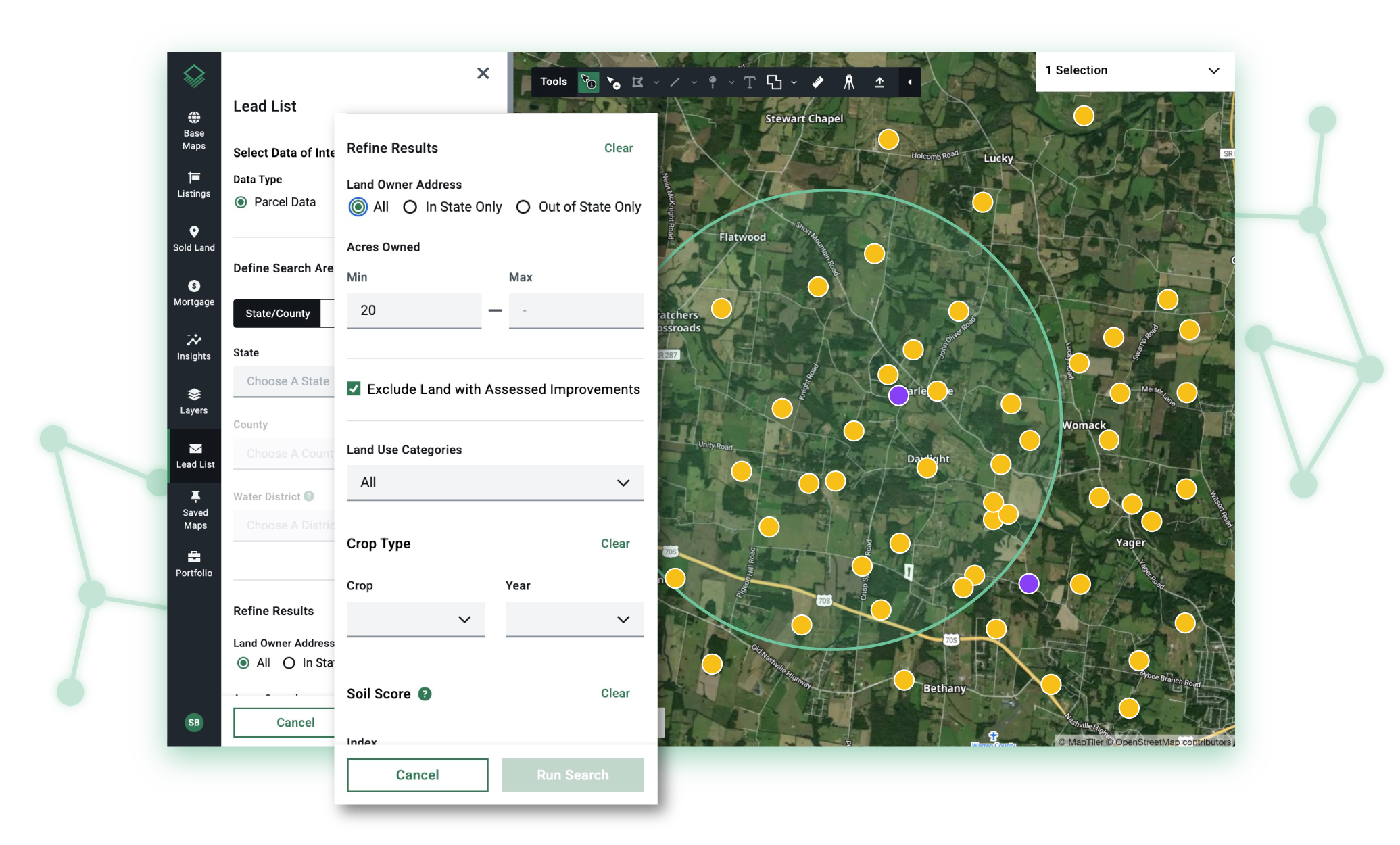The height and width of the screenshot is (845, 1400).
Task: Select In State Only owner address
Action: (410, 207)
